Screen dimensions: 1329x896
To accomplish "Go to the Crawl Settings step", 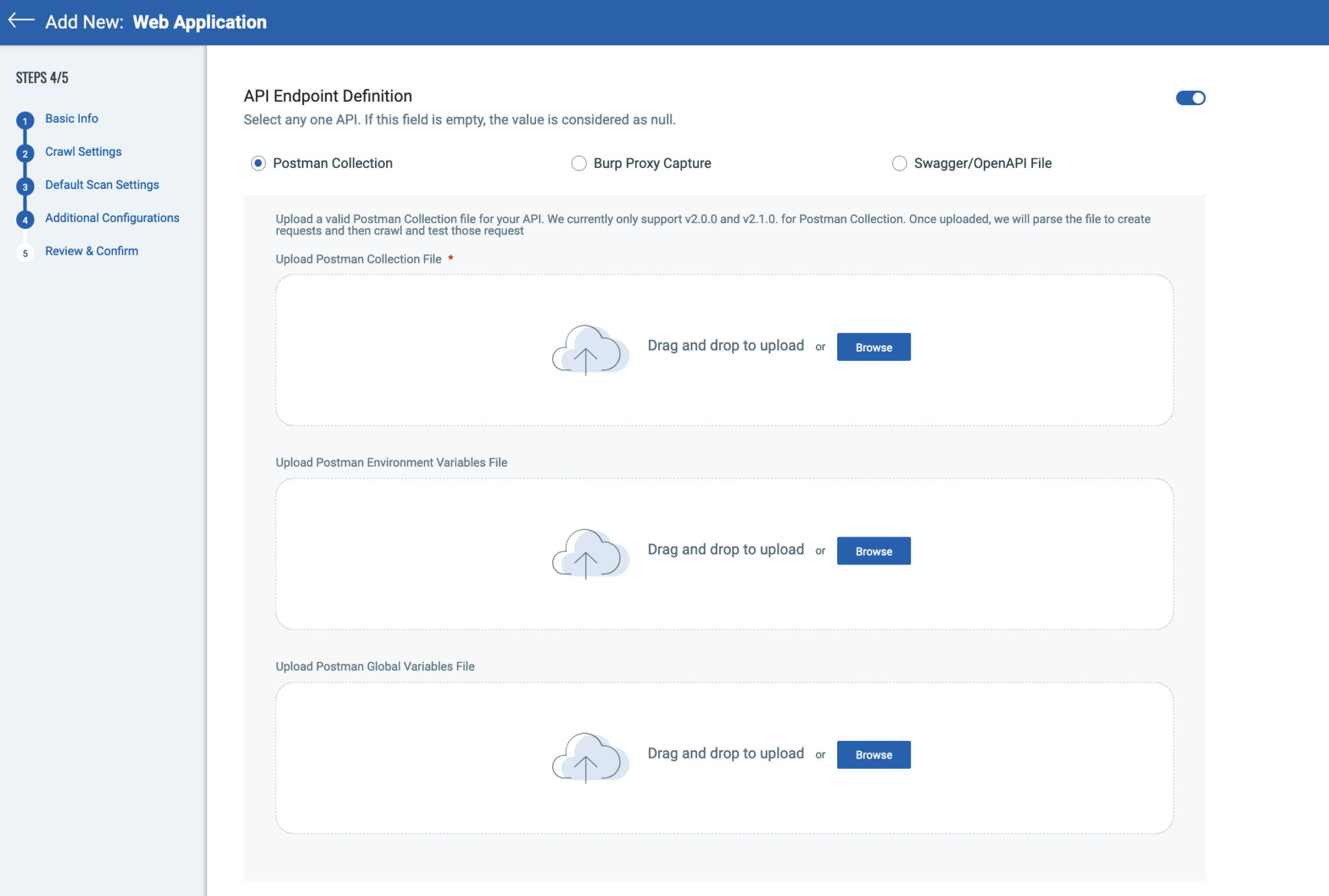I will [x=83, y=151].
